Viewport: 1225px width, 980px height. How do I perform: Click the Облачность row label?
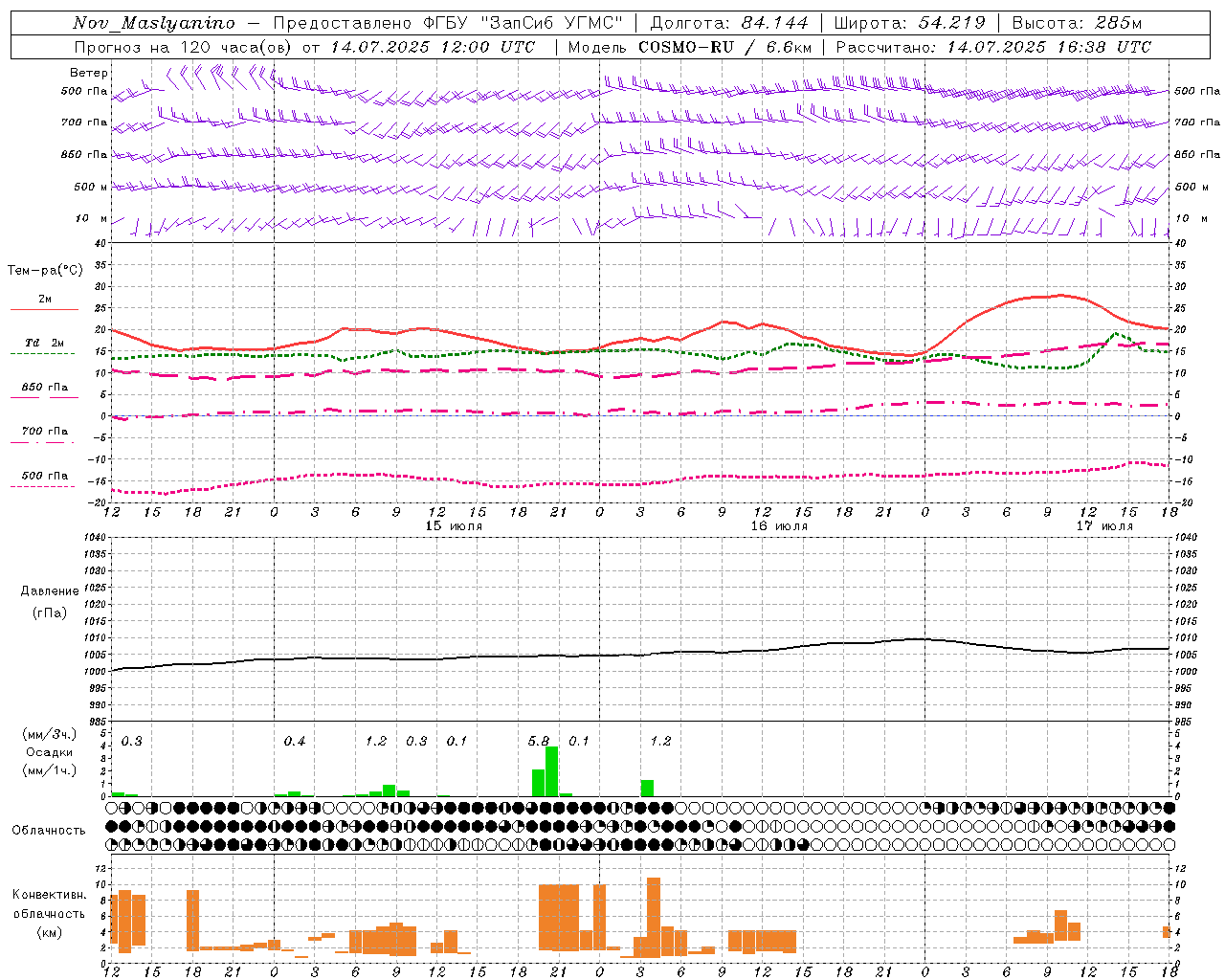[49, 830]
